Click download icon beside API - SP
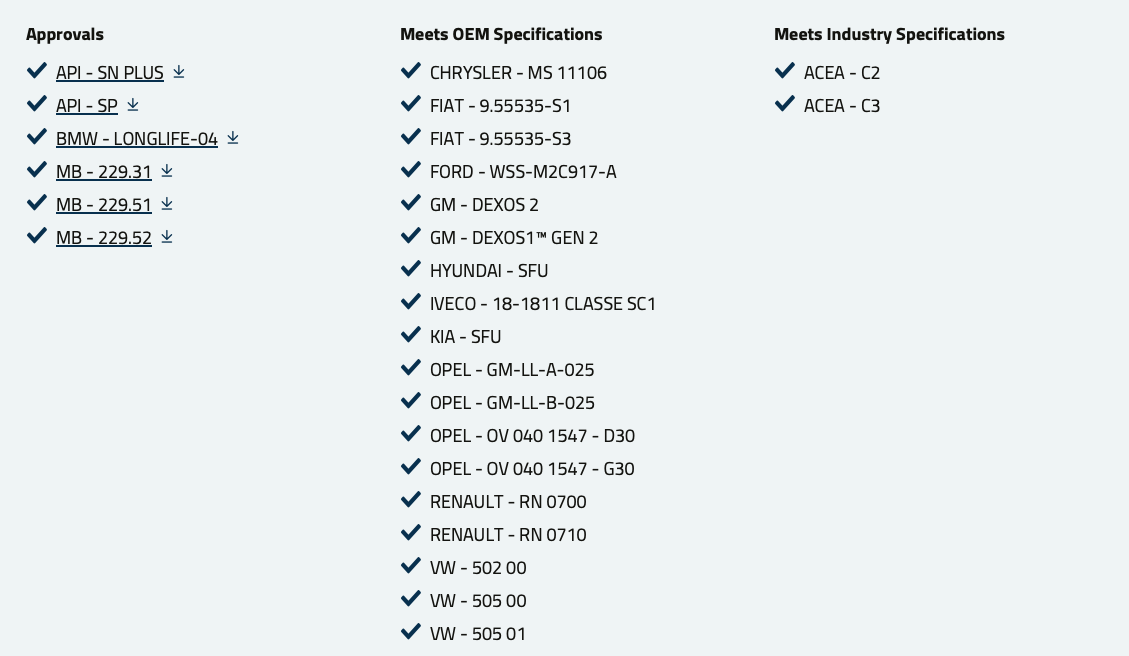This screenshot has width=1129, height=656. tap(133, 105)
